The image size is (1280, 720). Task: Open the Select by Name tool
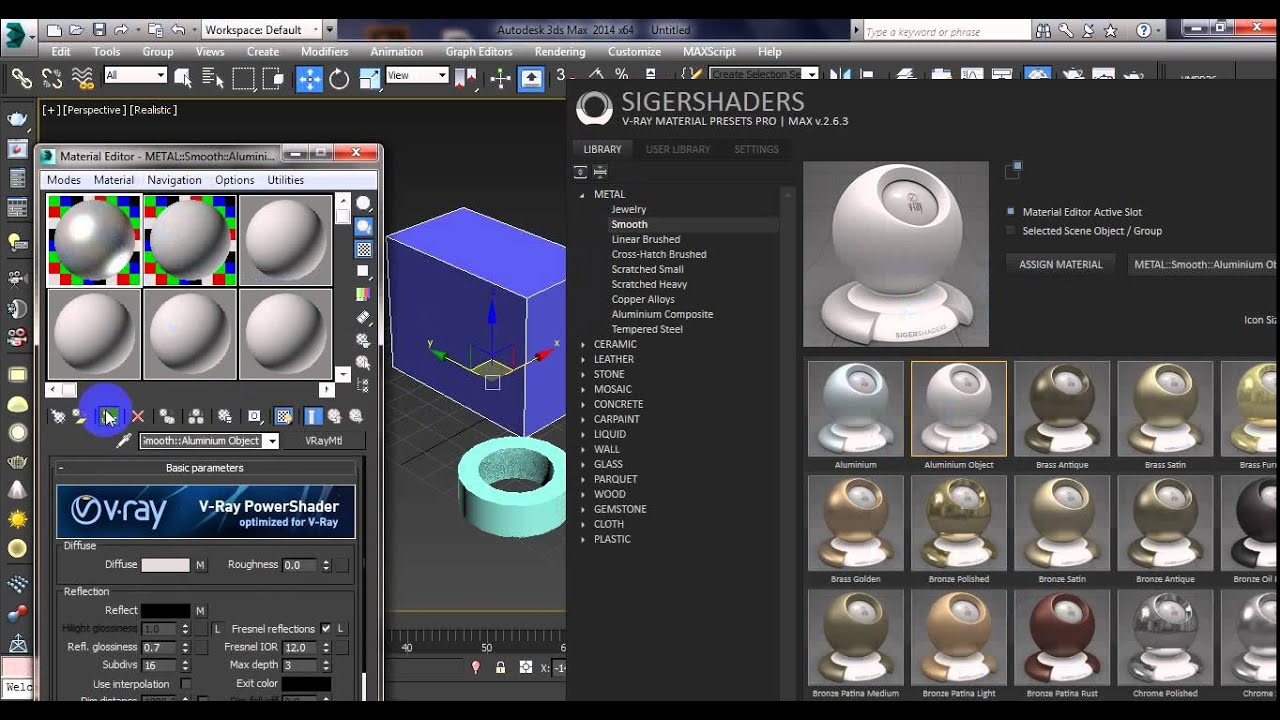tap(213, 78)
